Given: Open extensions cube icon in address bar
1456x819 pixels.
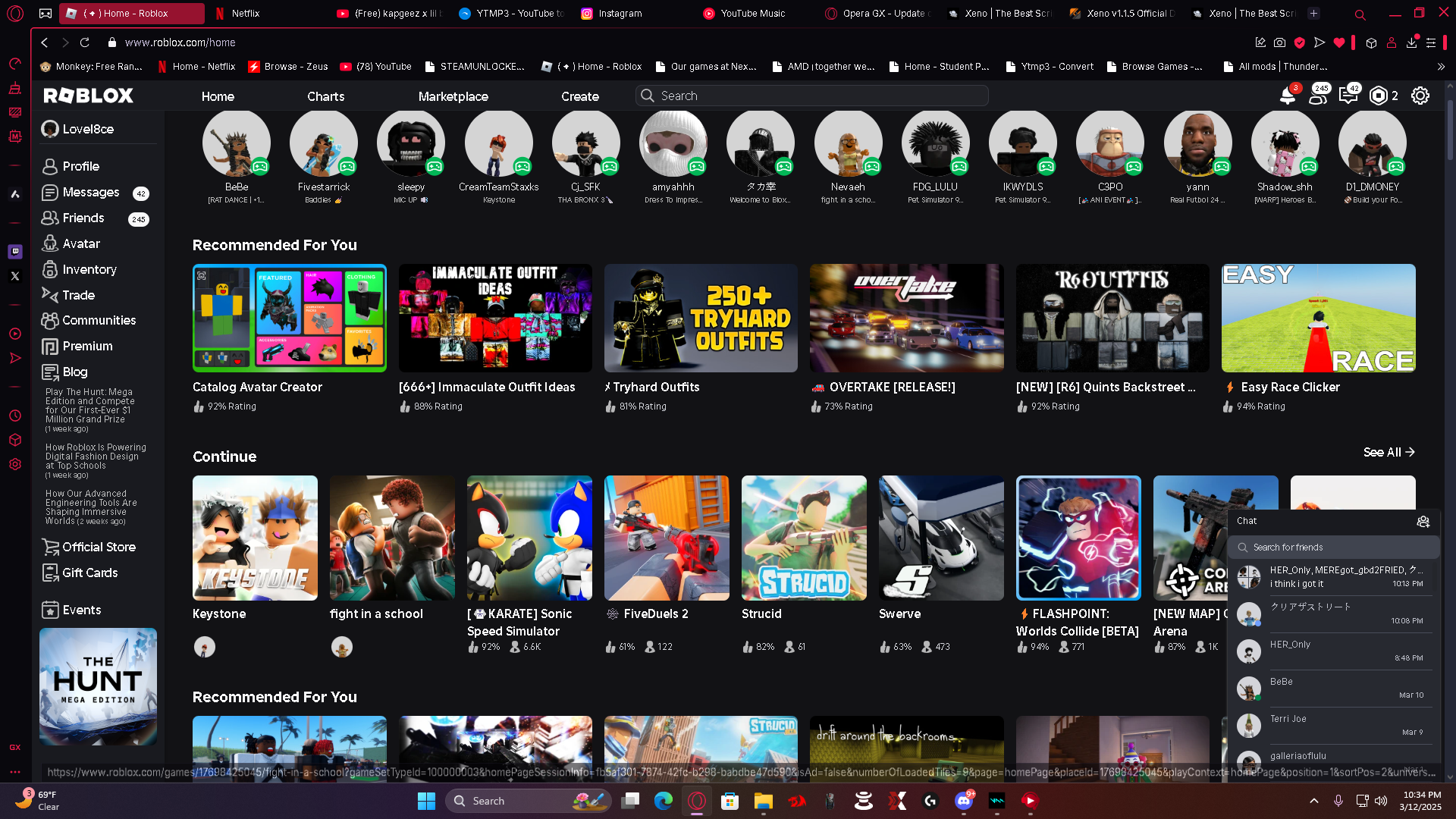Looking at the screenshot, I should [x=1371, y=42].
